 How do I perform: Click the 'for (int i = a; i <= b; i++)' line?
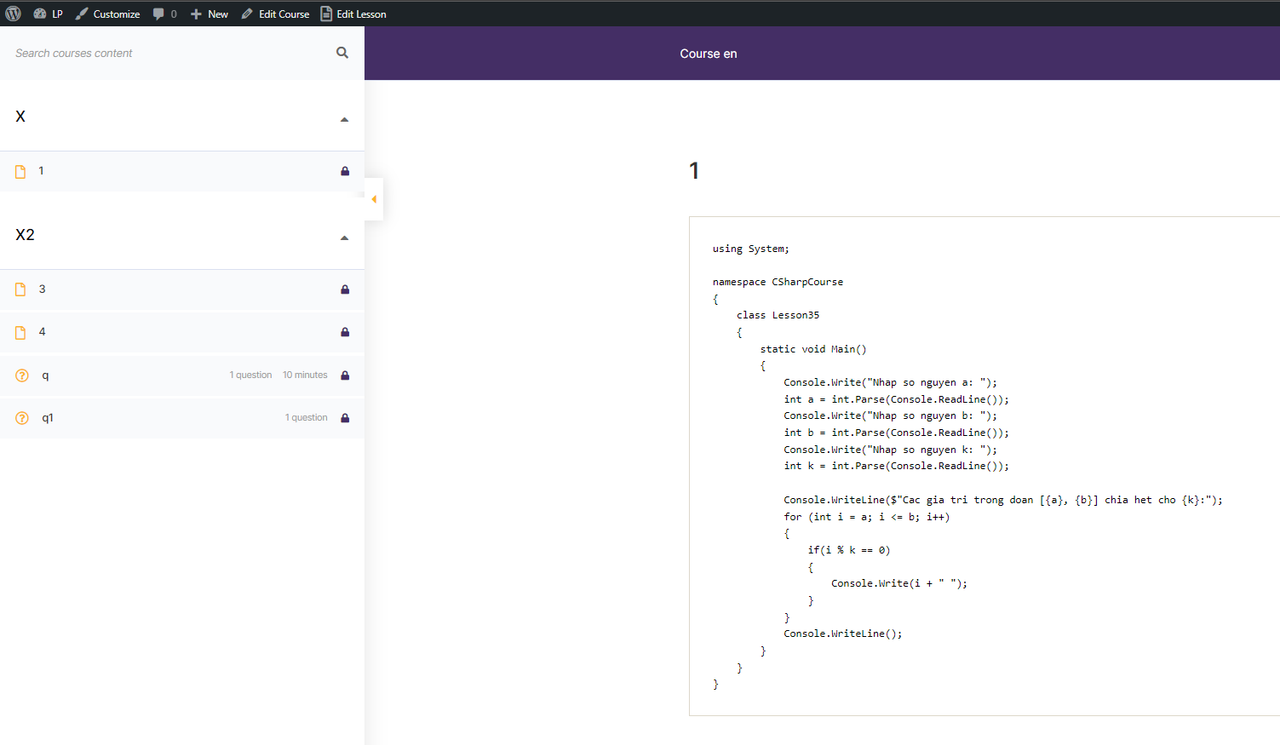867,517
